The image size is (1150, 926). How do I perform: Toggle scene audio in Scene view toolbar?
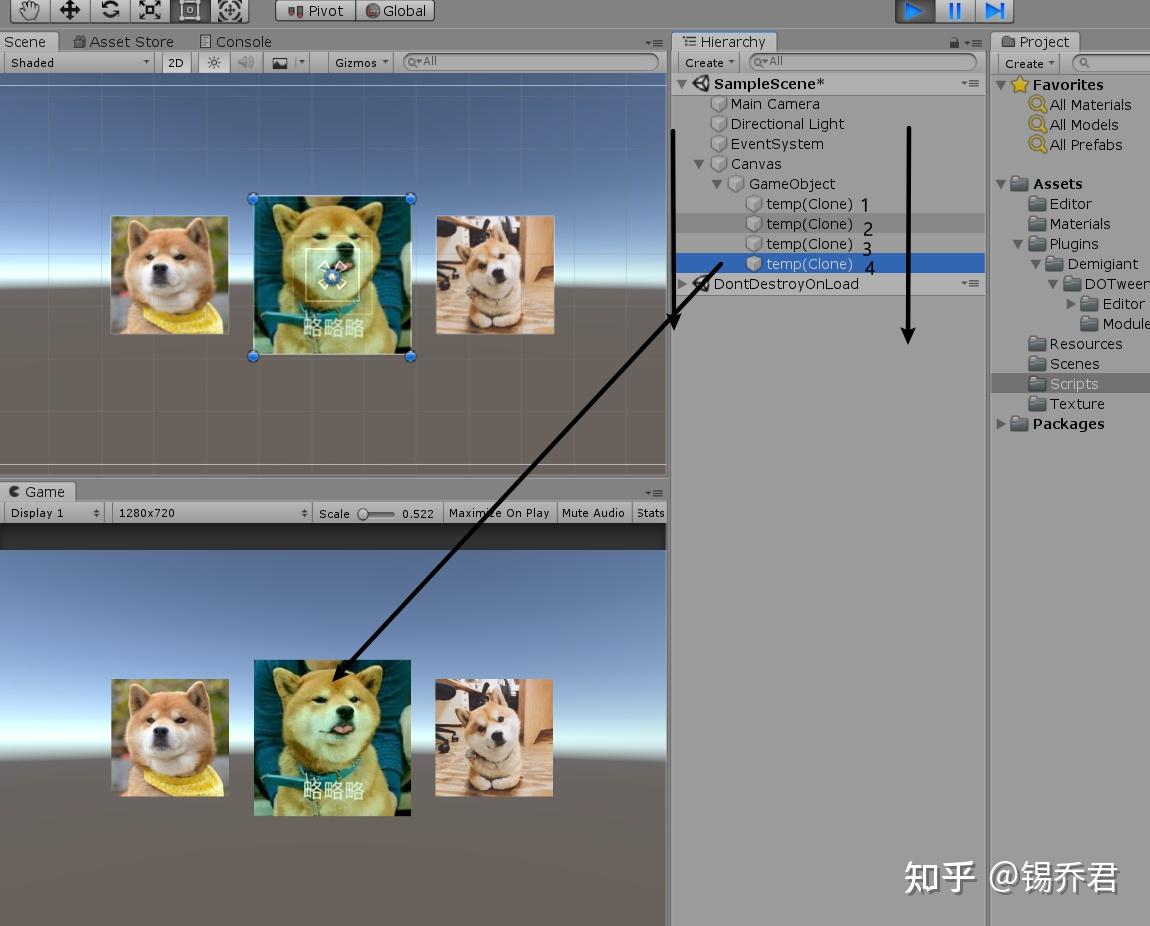pos(244,62)
